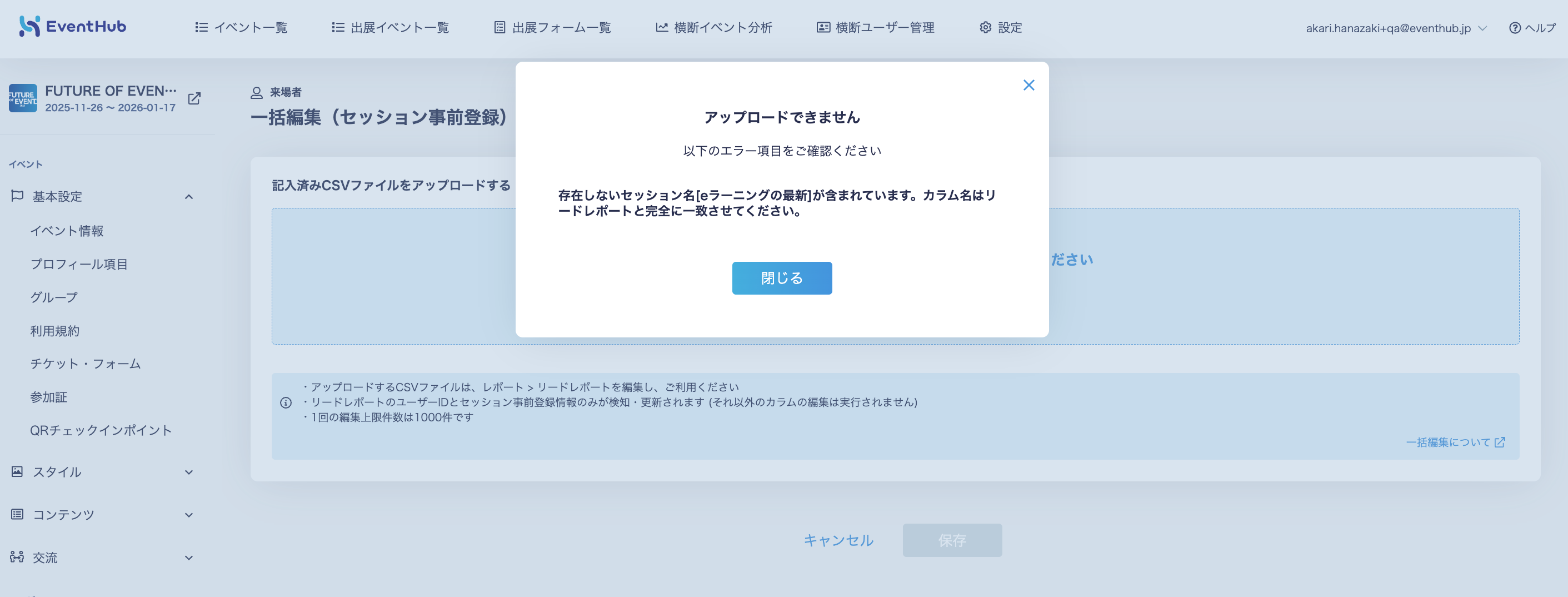This screenshot has width=1568, height=597.
Task: Click the 交流 people icon
Action: [17, 557]
